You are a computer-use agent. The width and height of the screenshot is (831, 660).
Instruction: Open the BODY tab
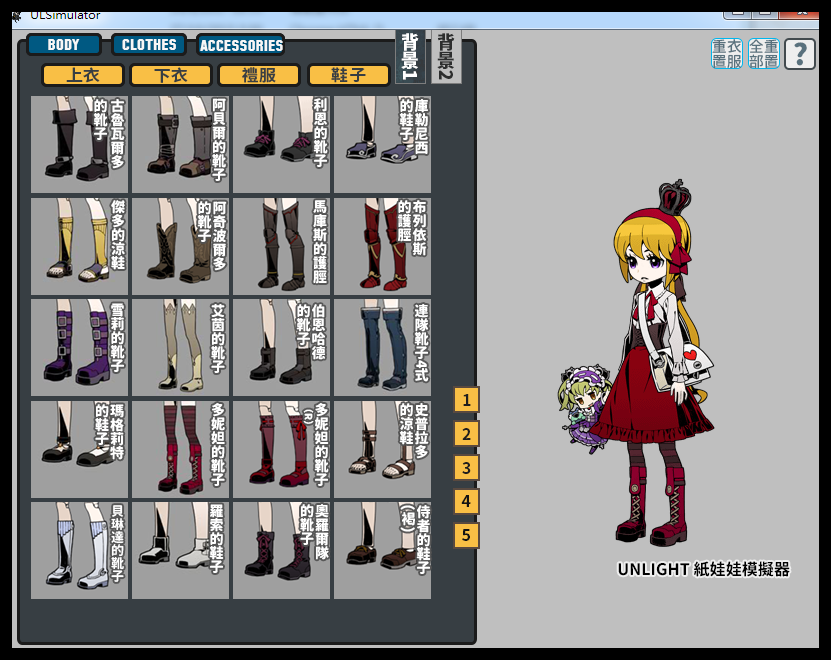click(x=64, y=45)
